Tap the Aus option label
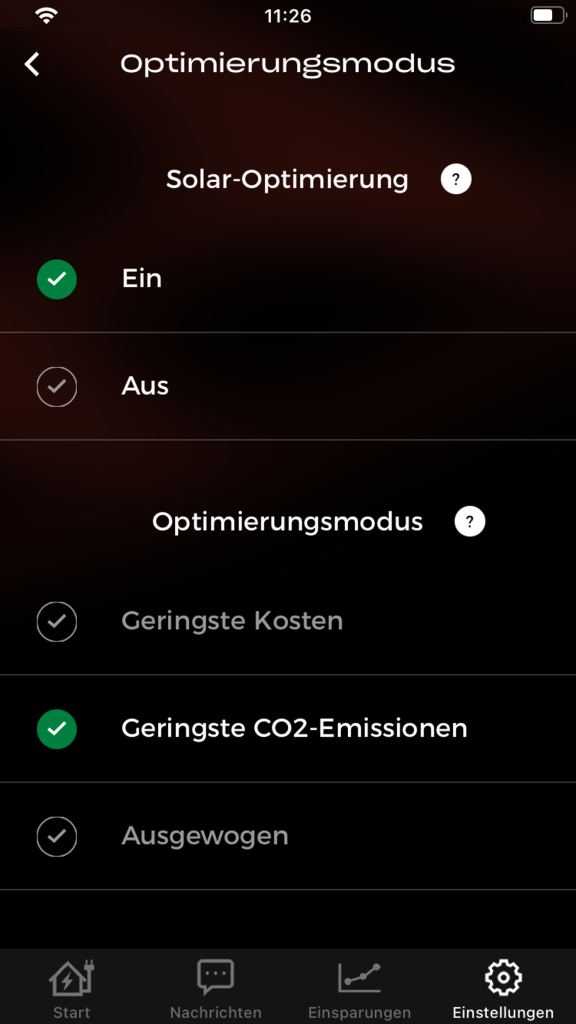 pos(145,387)
